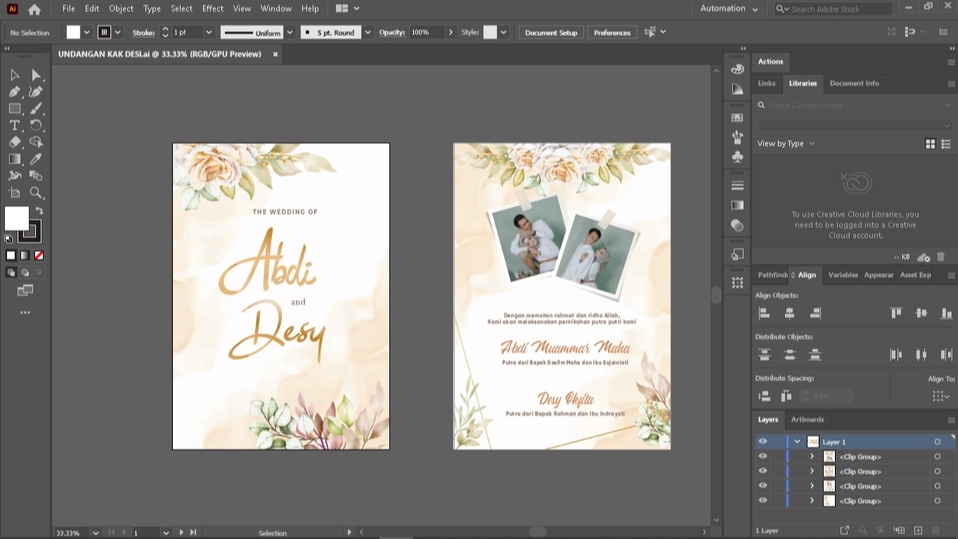
Task: Toggle visibility of the first Clip Group
Action: click(763, 456)
